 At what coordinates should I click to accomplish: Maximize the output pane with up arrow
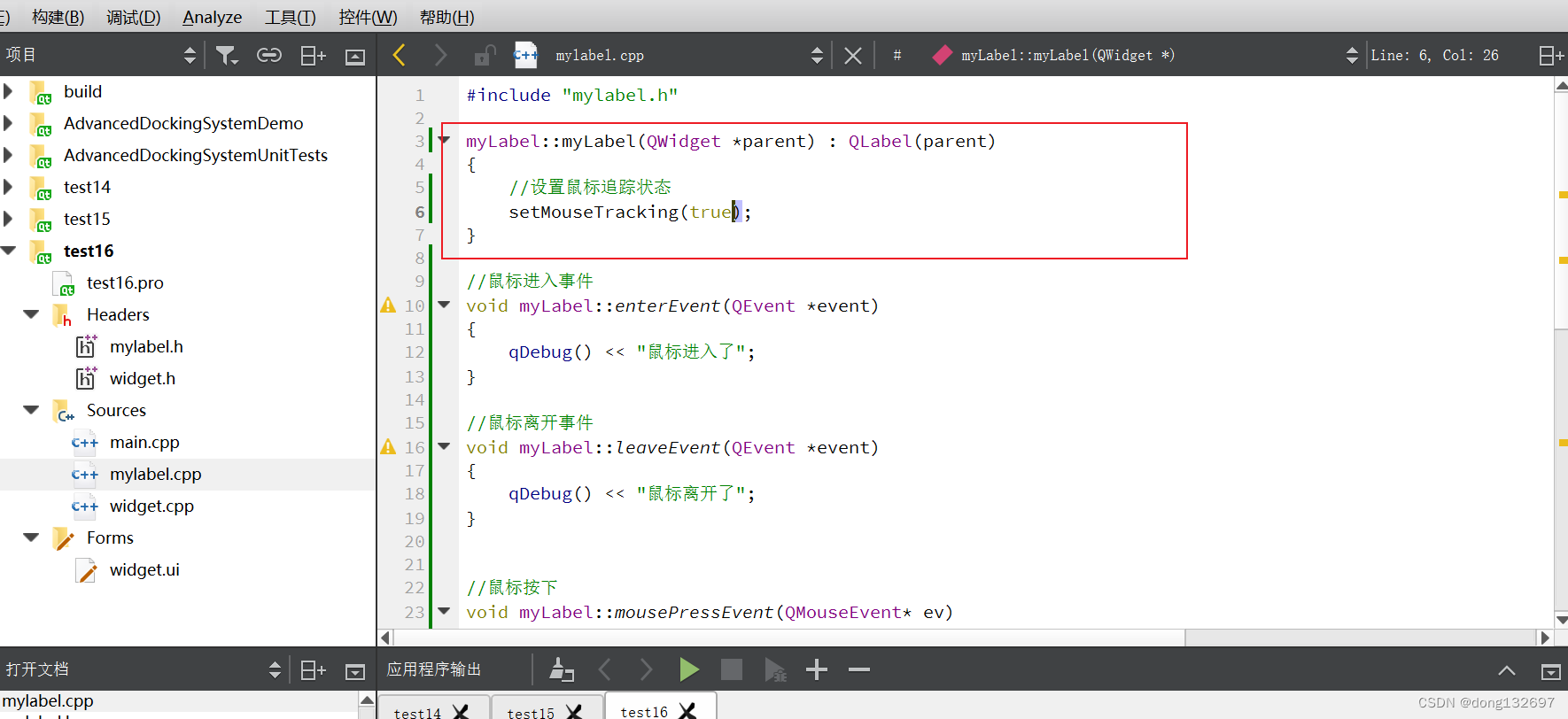[1507, 670]
